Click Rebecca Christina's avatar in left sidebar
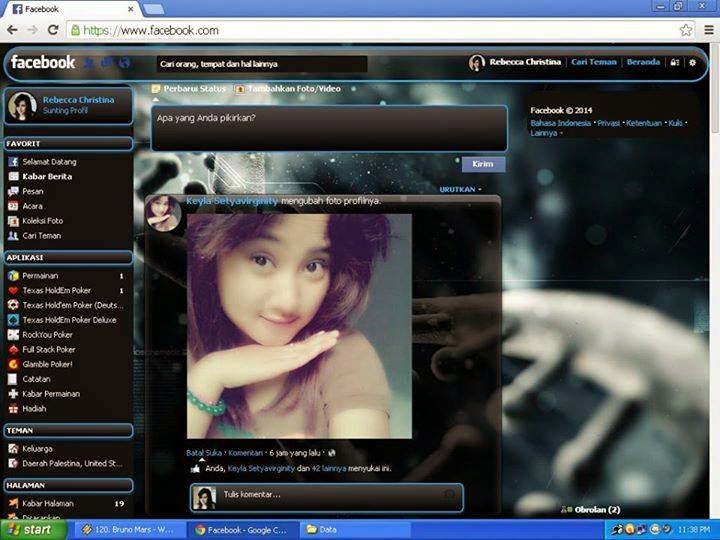 coord(22,106)
